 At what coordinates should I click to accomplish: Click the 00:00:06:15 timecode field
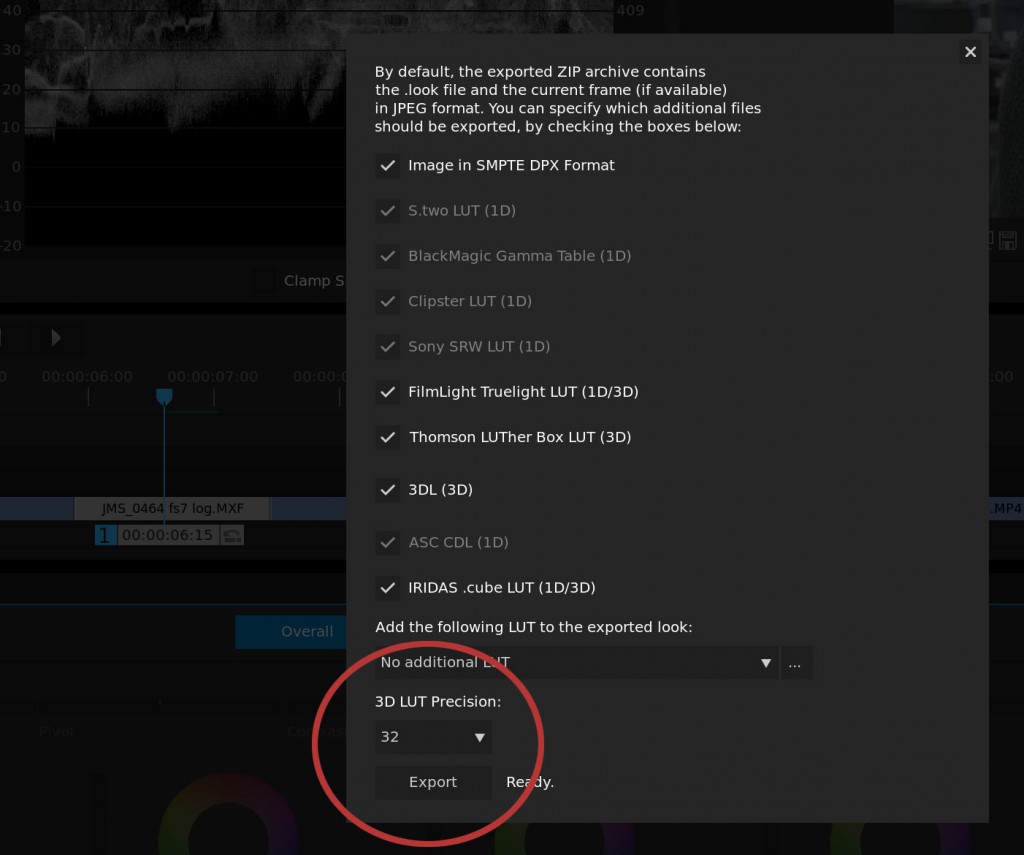(x=167, y=536)
